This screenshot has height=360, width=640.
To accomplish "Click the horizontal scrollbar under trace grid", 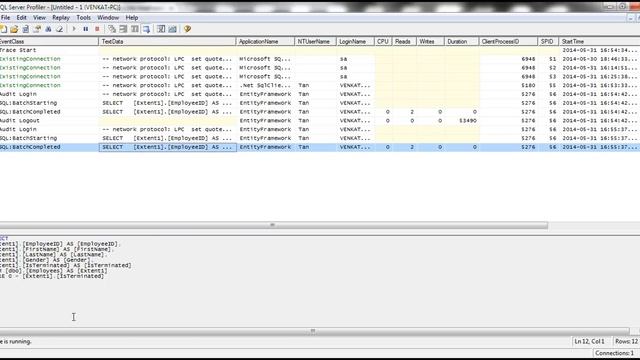I will click(x=273, y=225).
